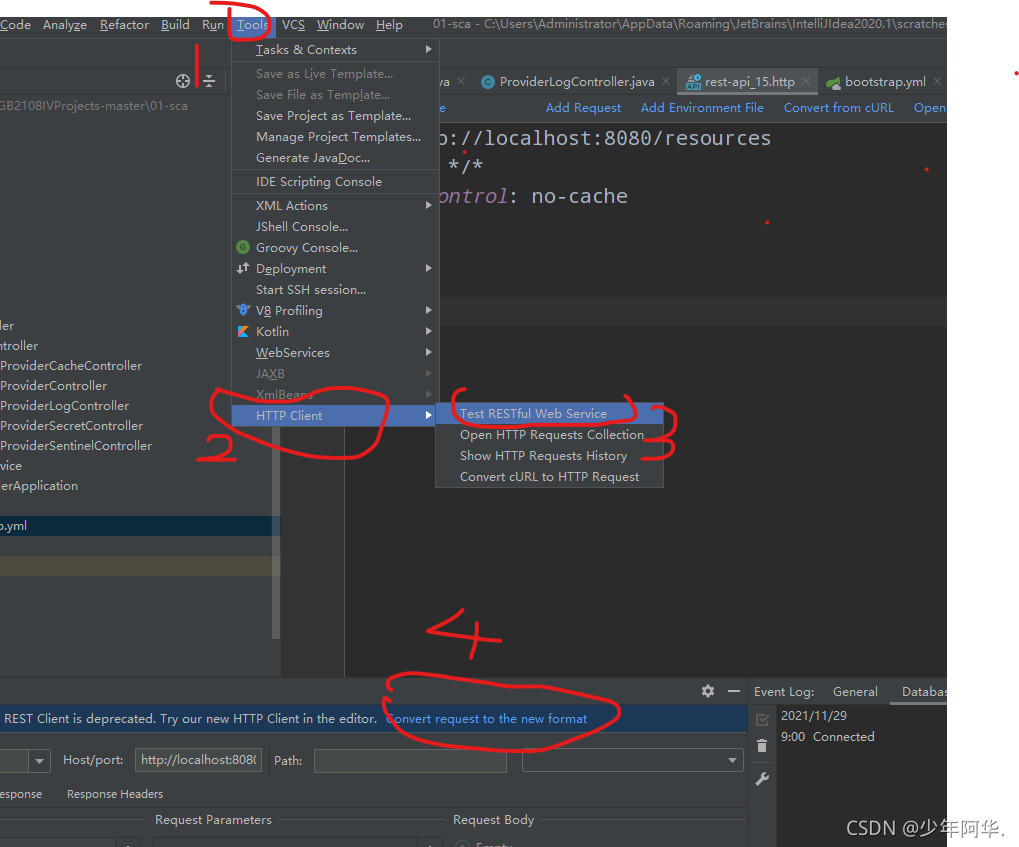This screenshot has height=847, width=1019.
Task: Clear event log with trash icon
Action: coord(762,746)
